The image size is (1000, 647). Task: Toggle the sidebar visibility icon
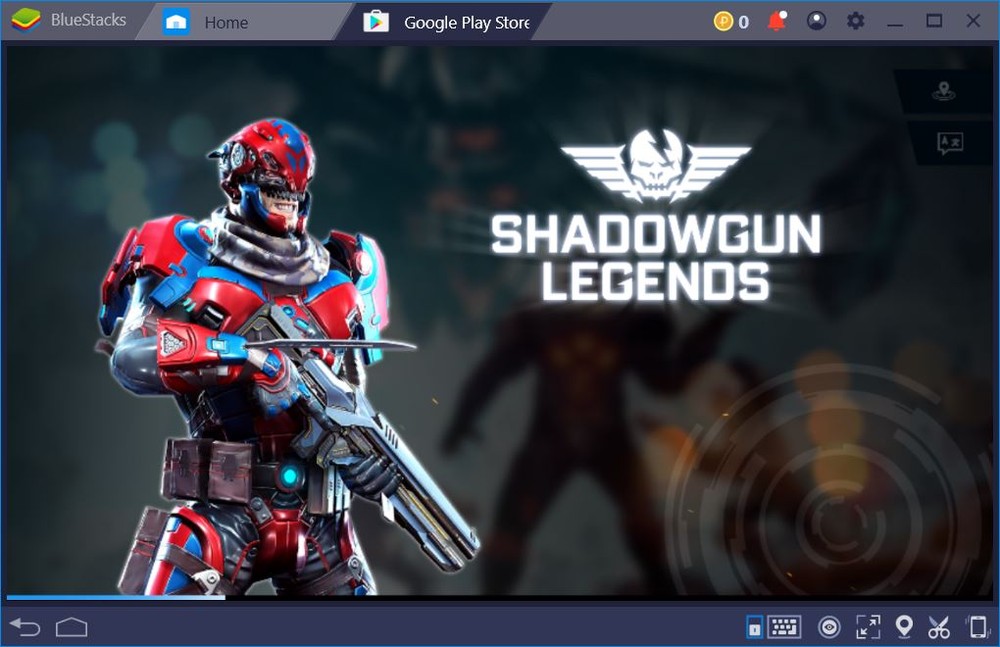click(x=753, y=627)
